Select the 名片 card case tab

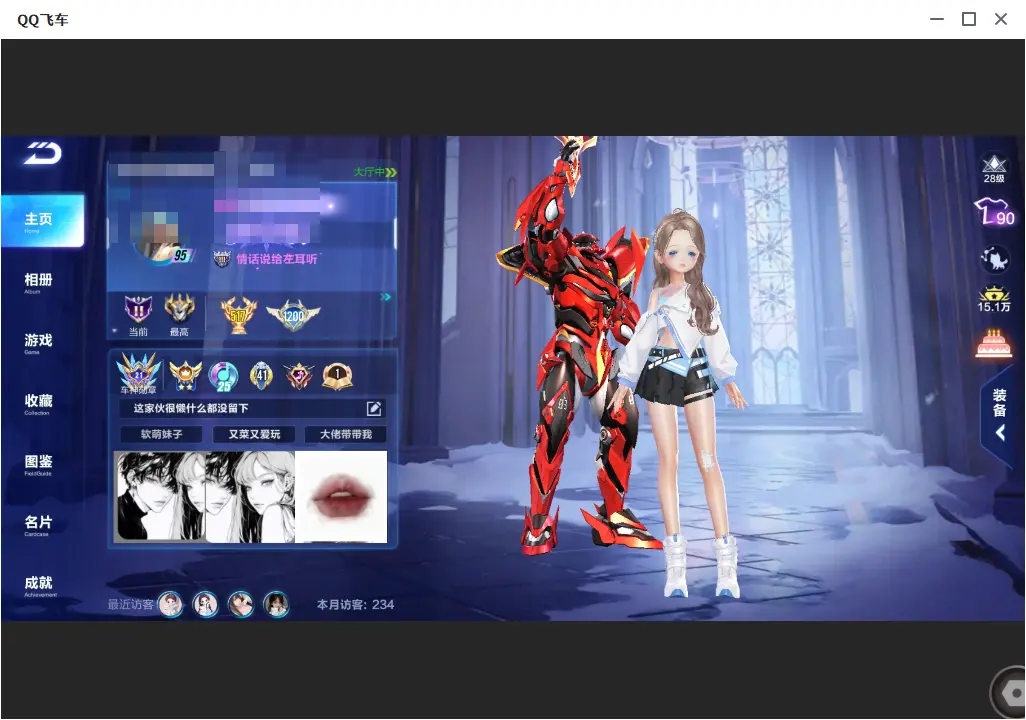[x=38, y=524]
